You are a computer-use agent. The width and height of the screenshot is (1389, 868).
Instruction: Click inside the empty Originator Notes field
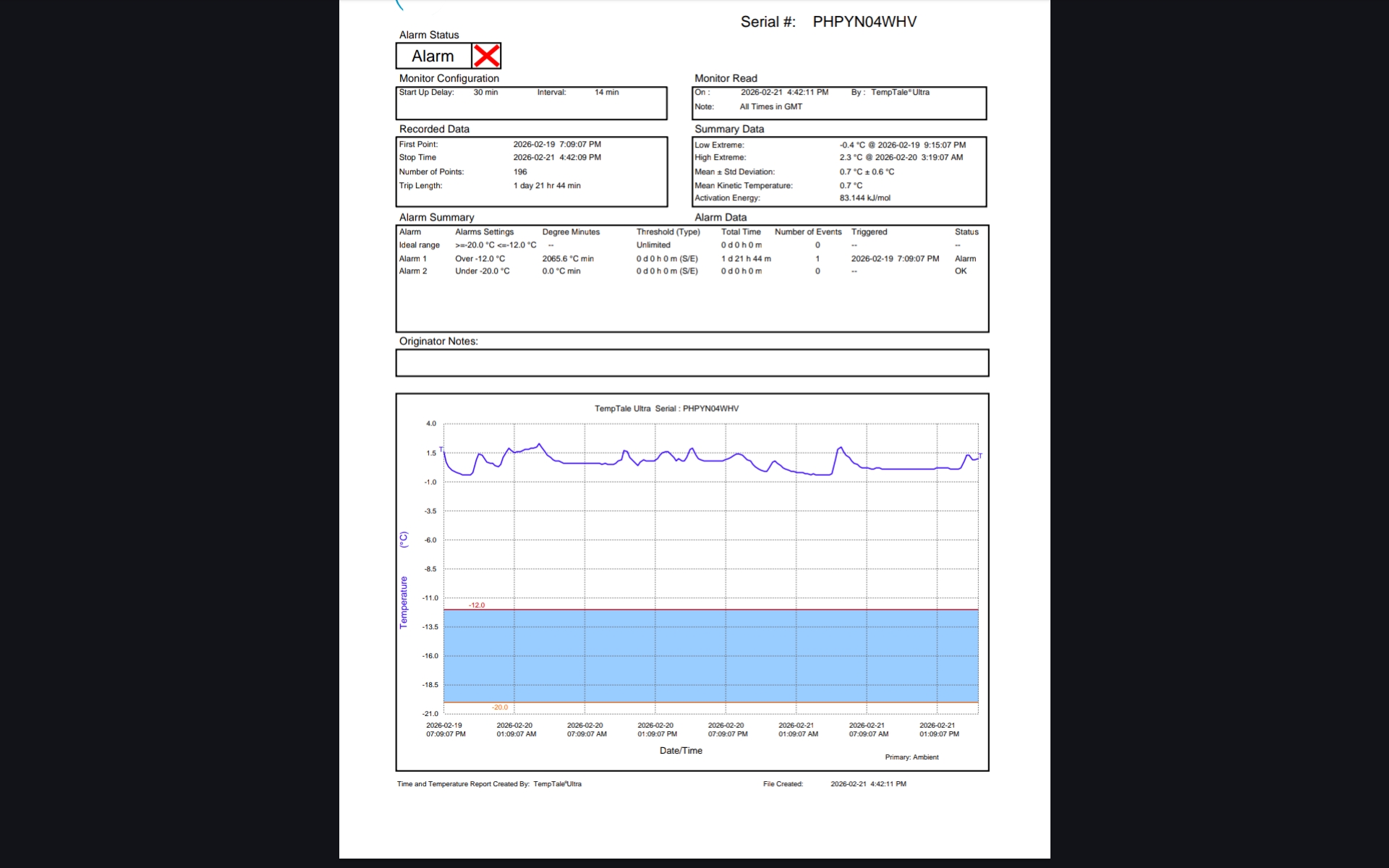692,363
